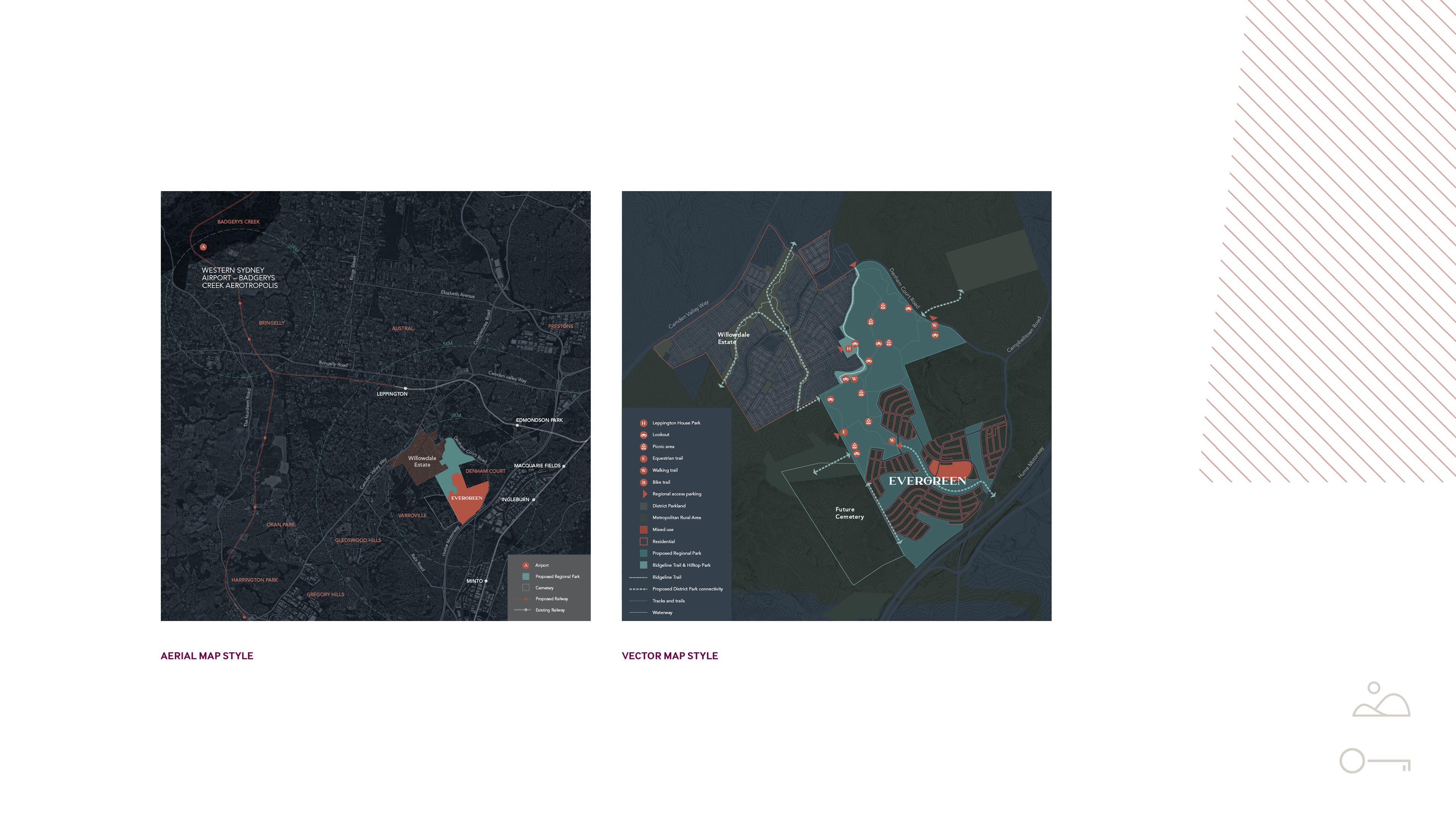Click the Bike trail 'B' legend icon

pyautogui.click(x=643, y=482)
